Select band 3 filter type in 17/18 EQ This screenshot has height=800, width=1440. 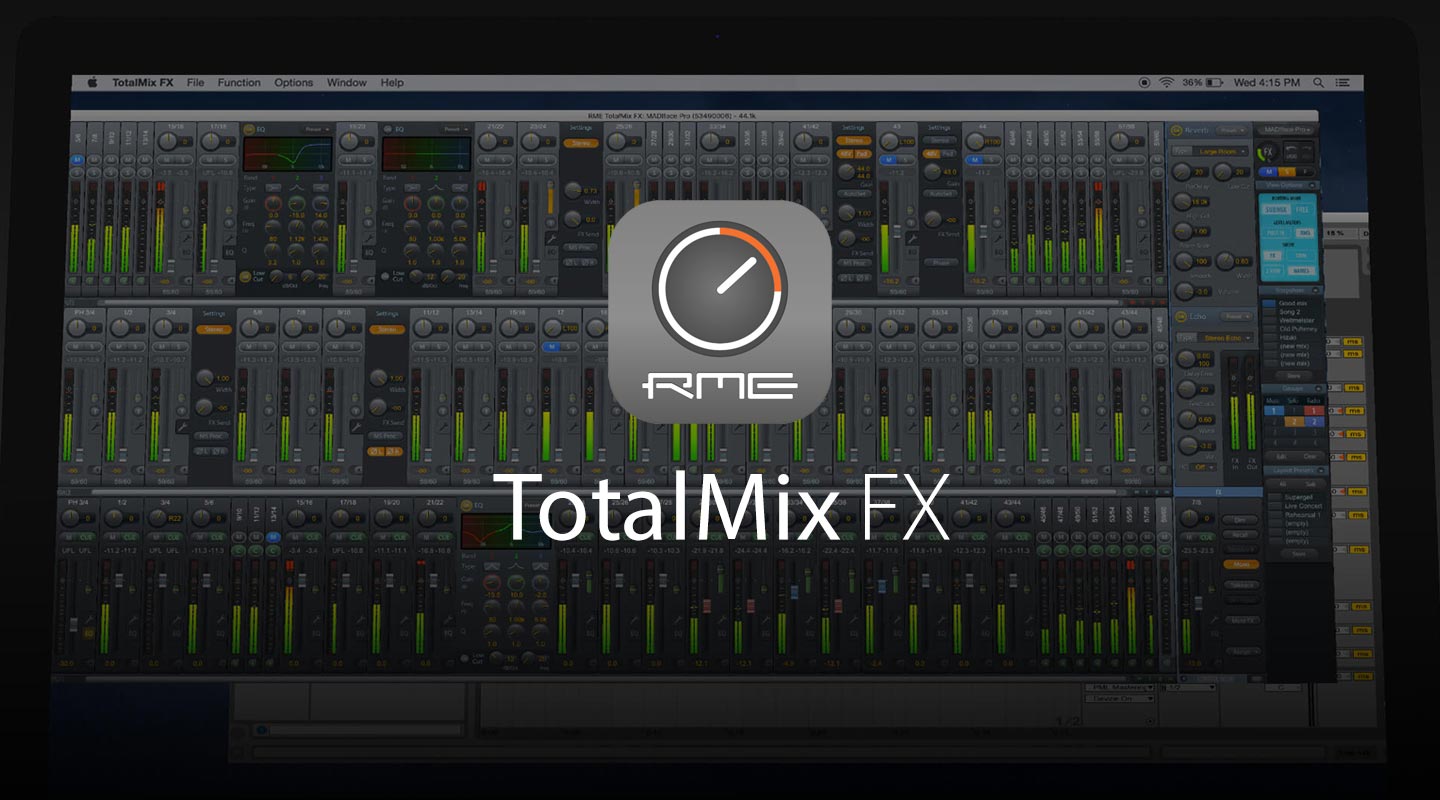coord(322,187)
